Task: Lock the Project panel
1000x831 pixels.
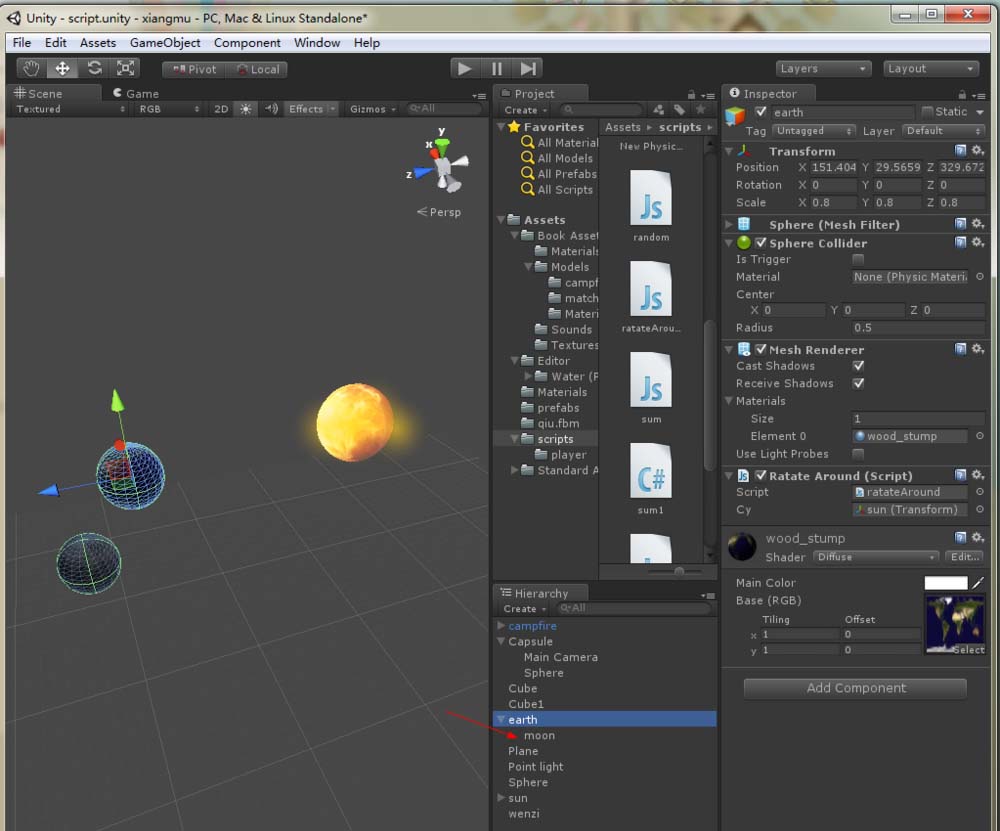Action: tap(691, 95)
